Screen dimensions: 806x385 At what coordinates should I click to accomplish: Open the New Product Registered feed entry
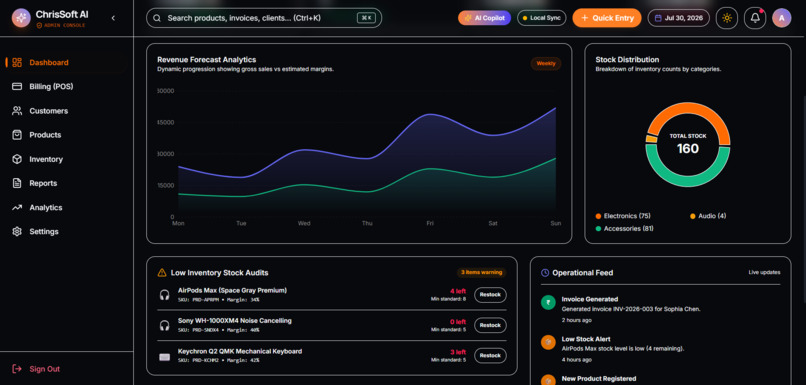pyautogui.click(x=661, y=380)
